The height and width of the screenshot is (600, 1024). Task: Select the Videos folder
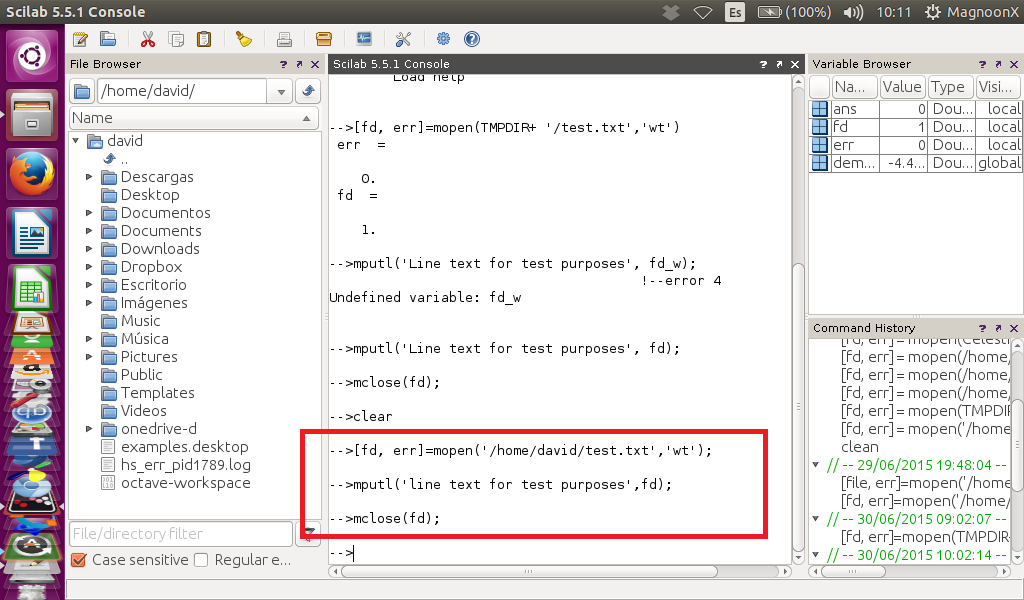pyautogui.click(x=143, y=411)
